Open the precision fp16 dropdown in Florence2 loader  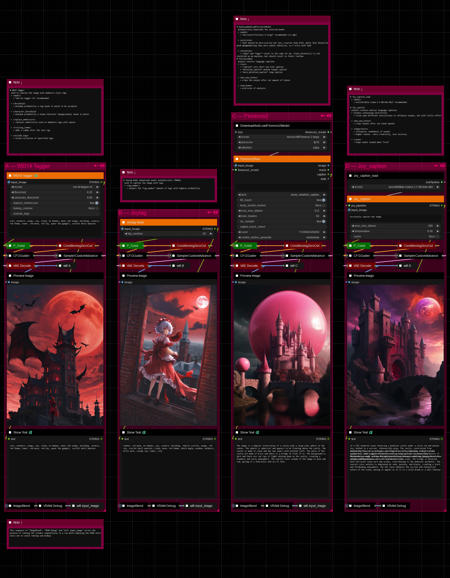coord(282,142)
